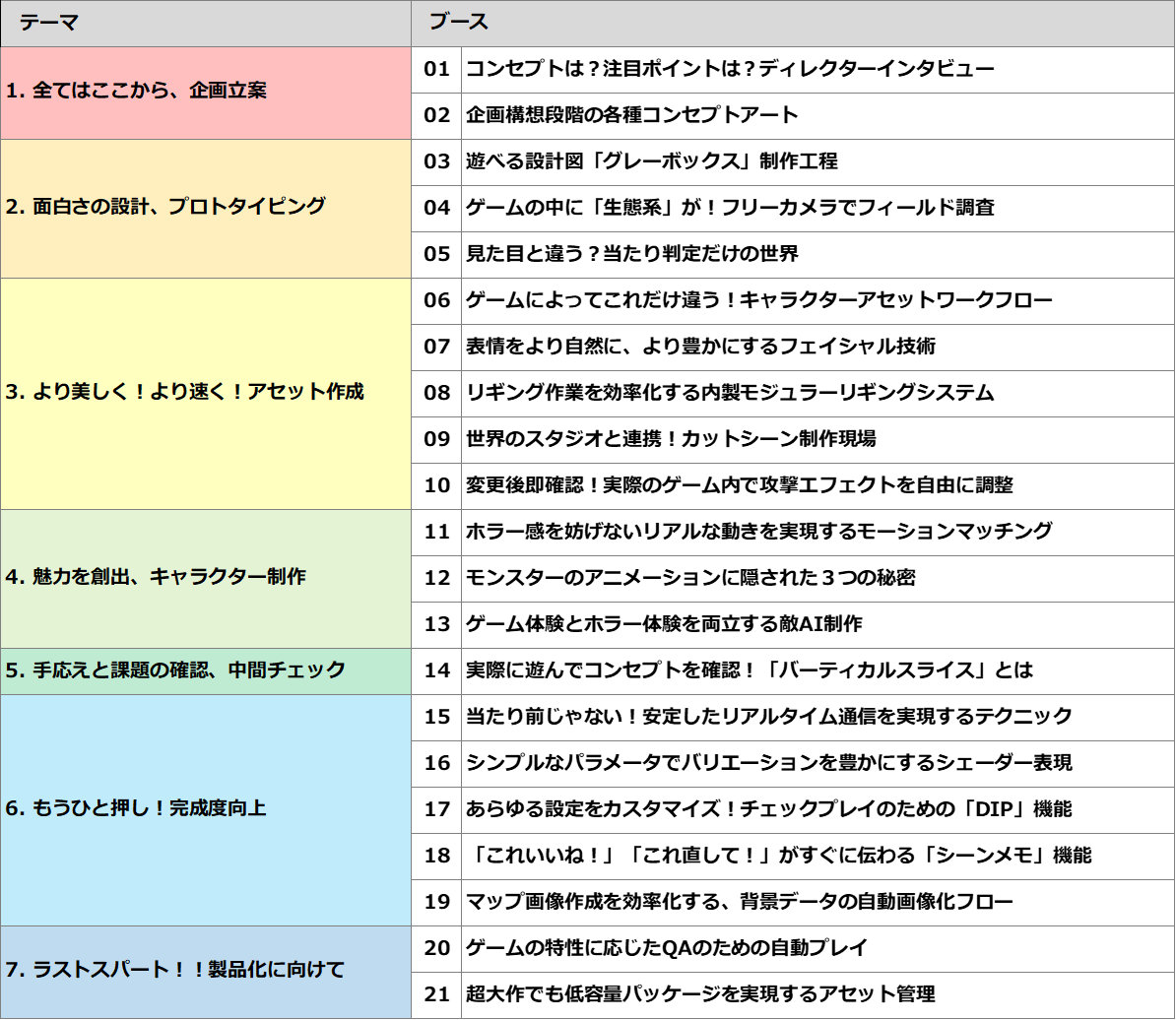Click booth number 03
This screenshot has height=1020, width=1176.
coord(436,162)
